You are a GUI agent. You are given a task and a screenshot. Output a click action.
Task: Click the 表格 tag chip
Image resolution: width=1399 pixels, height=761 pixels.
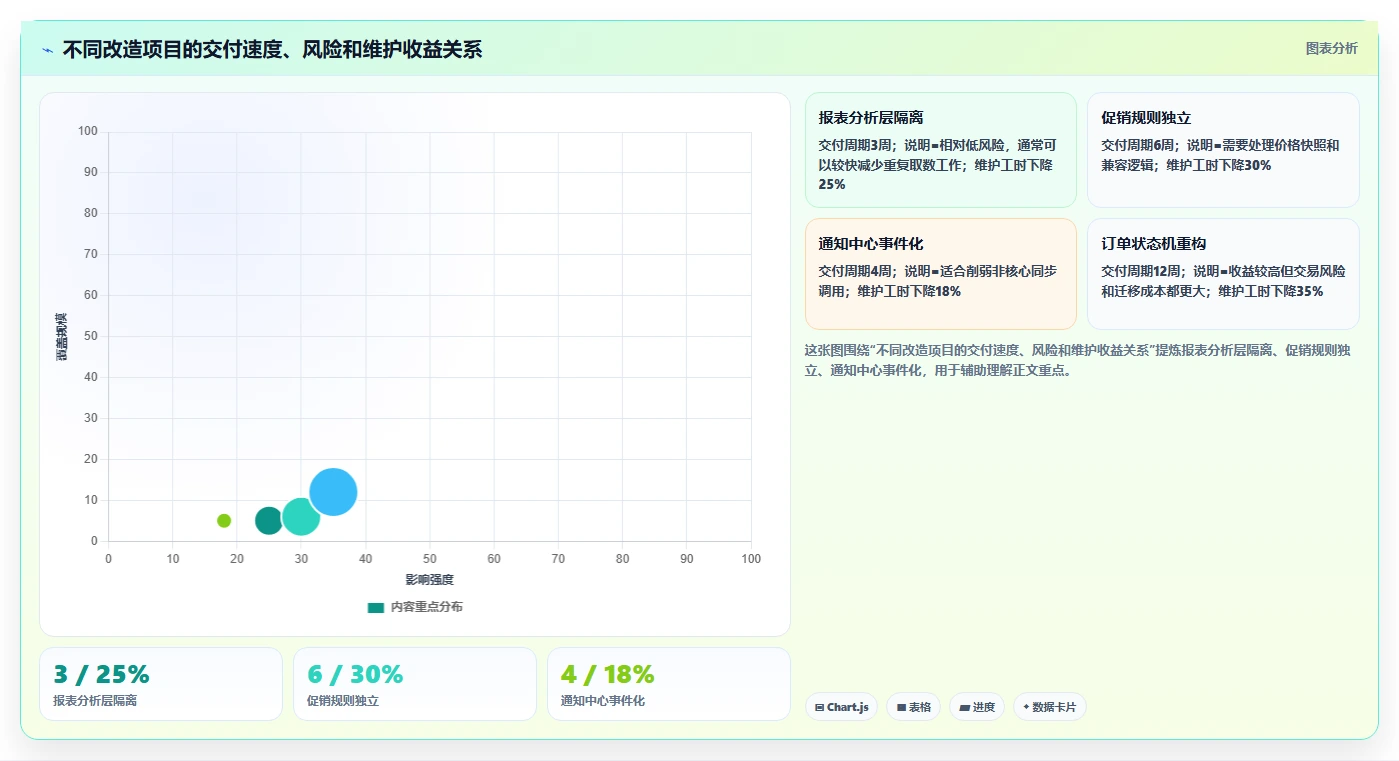(x=913, y=707)
